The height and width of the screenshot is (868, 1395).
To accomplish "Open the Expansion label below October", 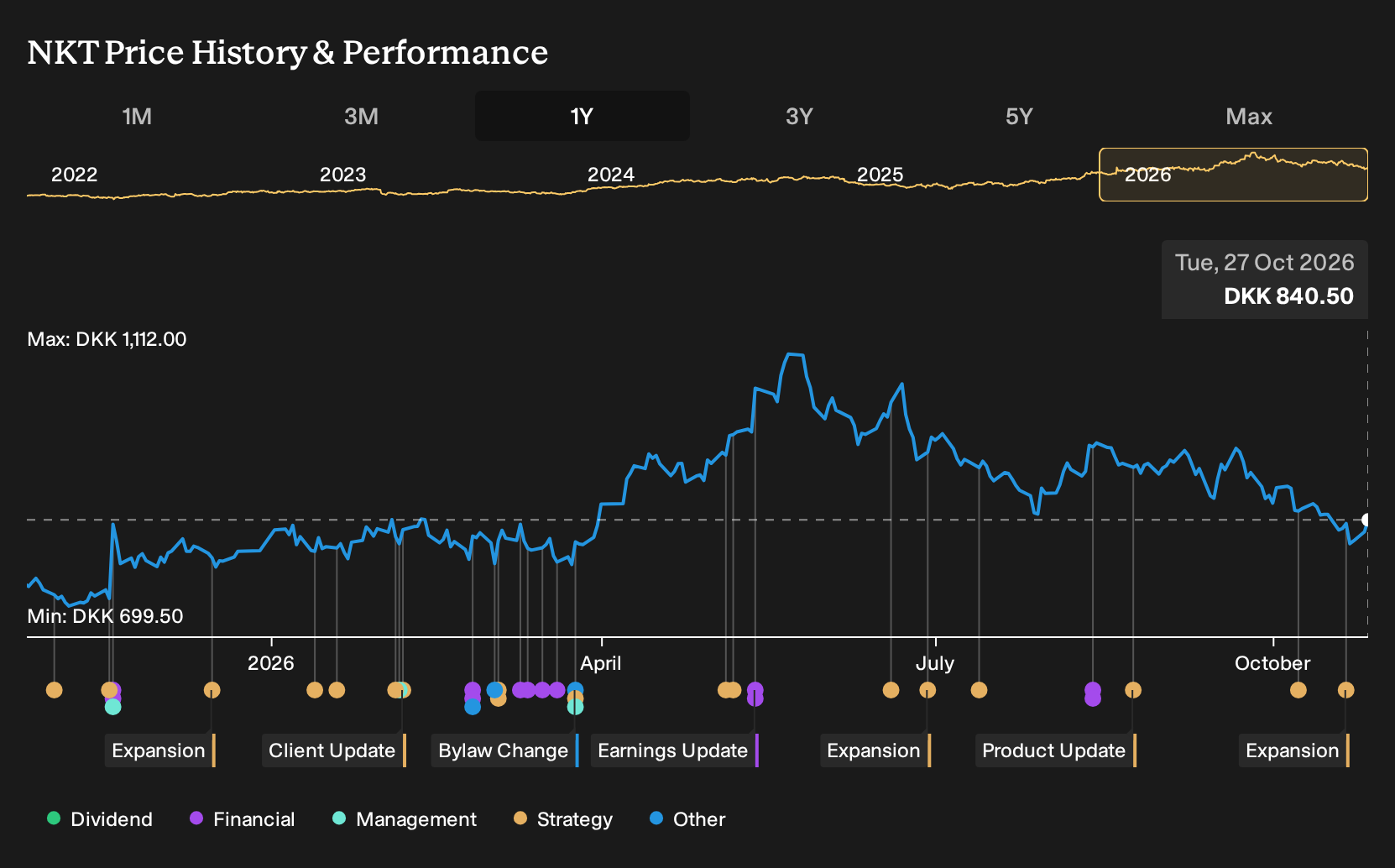I will (x=1294, y=750).
